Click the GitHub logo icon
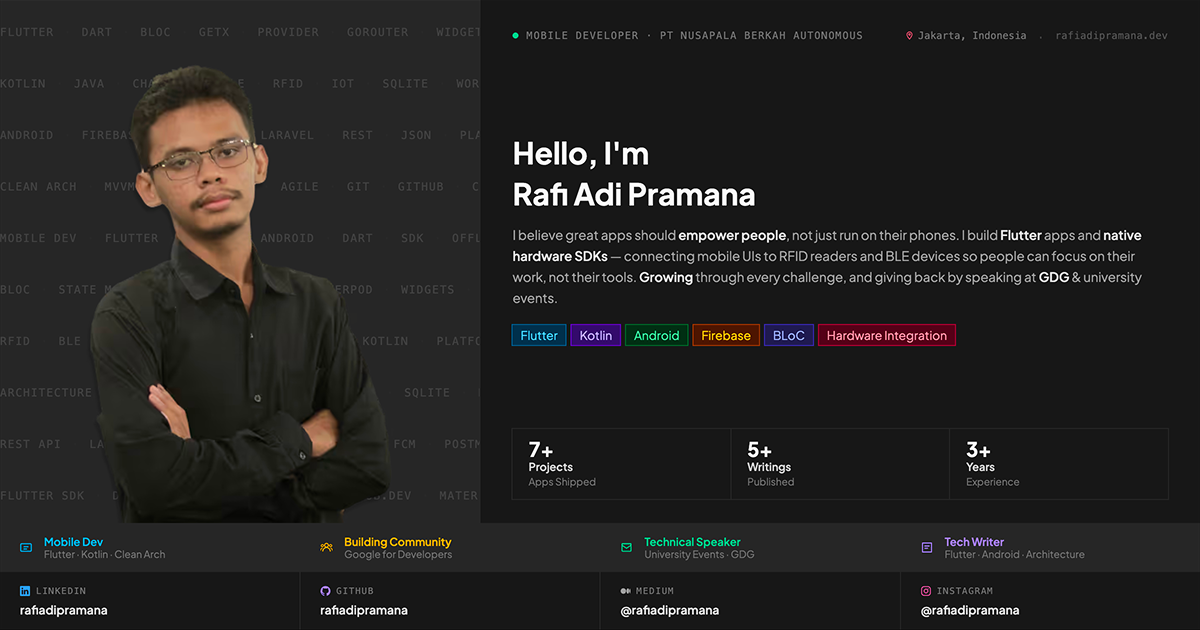The width and height of the screenshot is (1200, 630). point(325,591)
